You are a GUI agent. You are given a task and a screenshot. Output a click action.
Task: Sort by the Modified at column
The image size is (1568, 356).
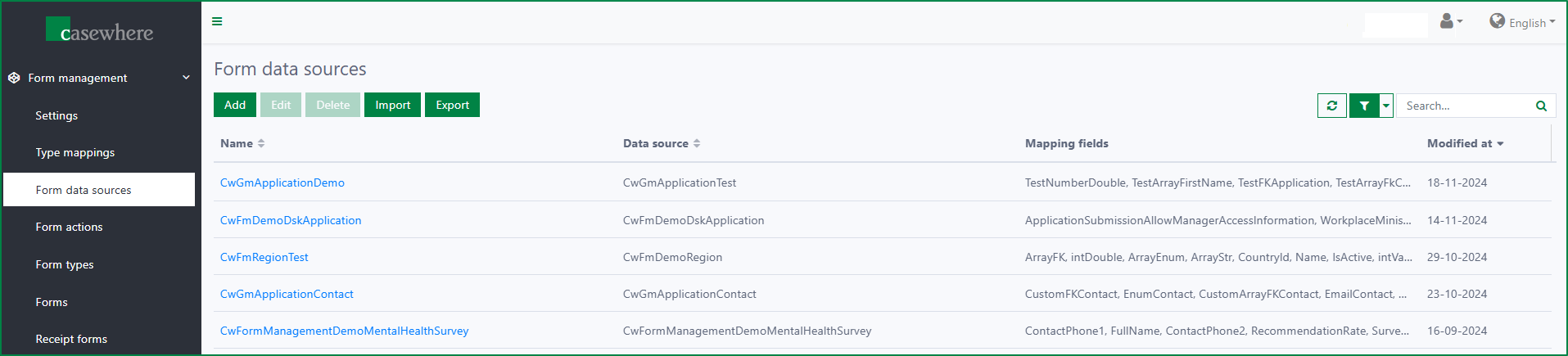tap(1466, 143)
